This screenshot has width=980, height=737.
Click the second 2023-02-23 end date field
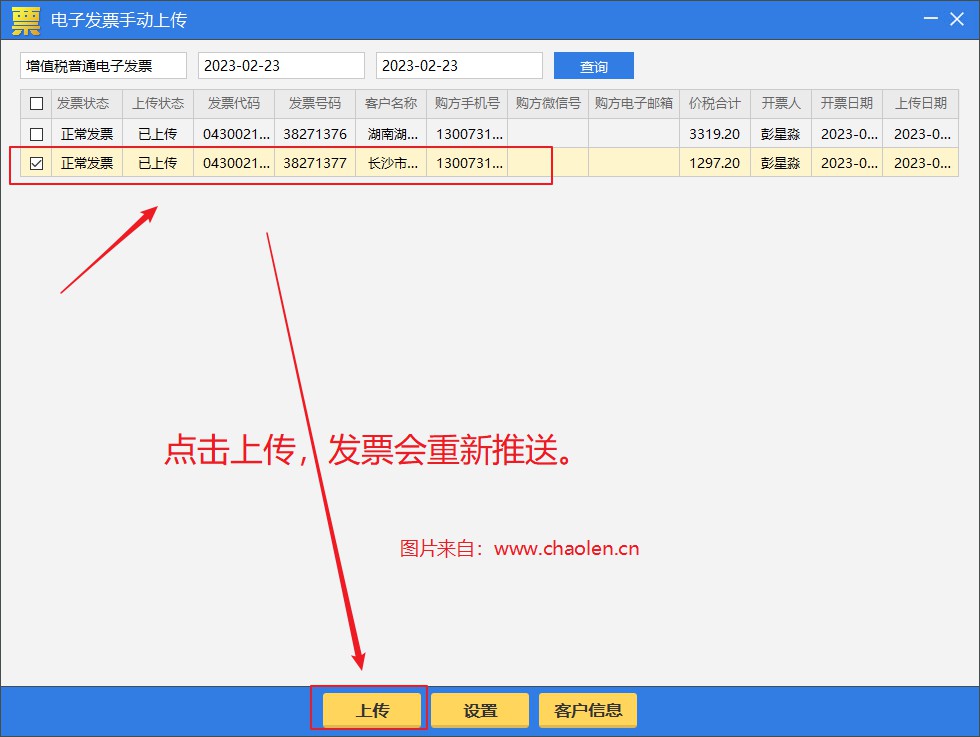click(x=459, y=66)
